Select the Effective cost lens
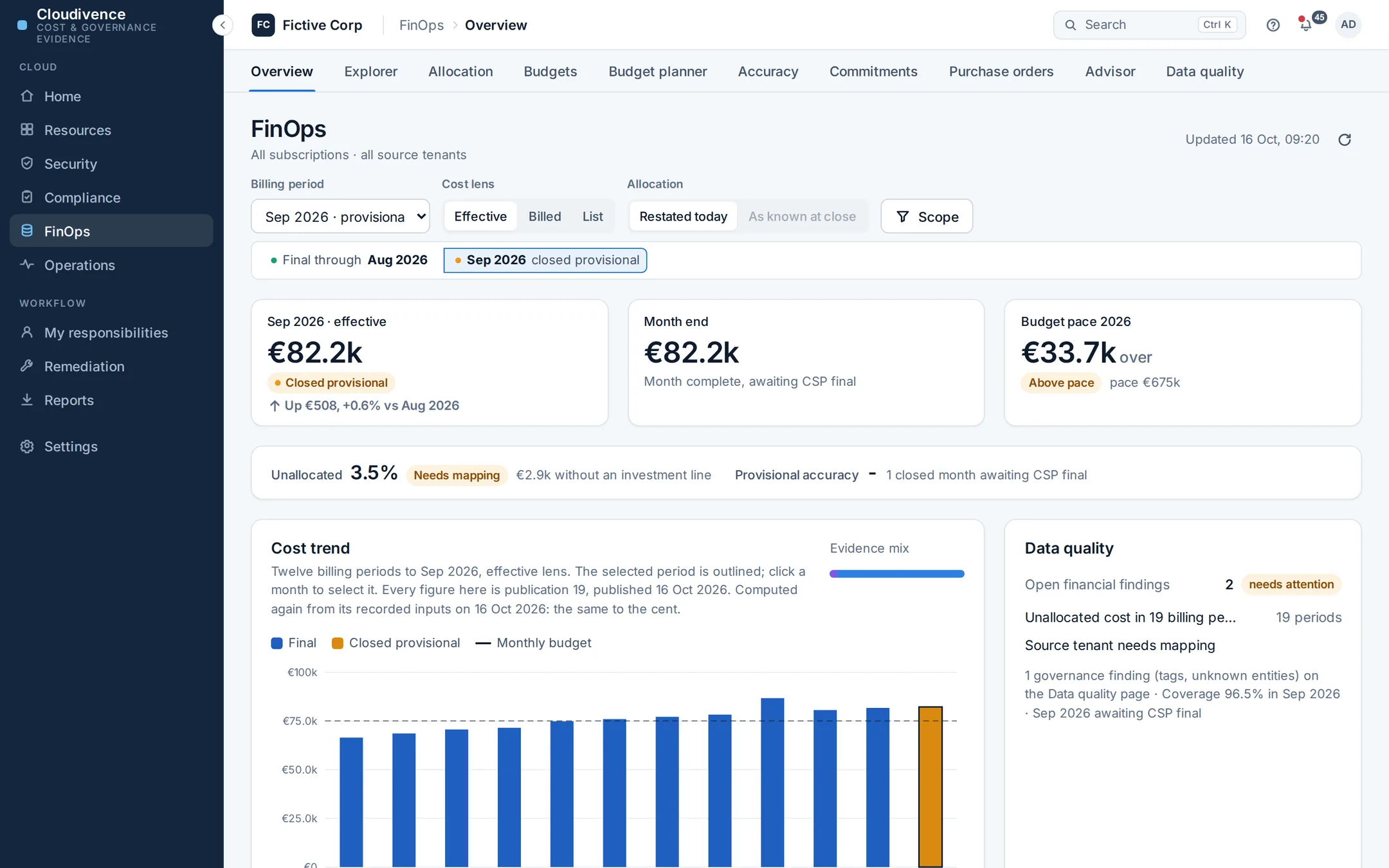This screenshot has height=868, width=1389. 480,217
